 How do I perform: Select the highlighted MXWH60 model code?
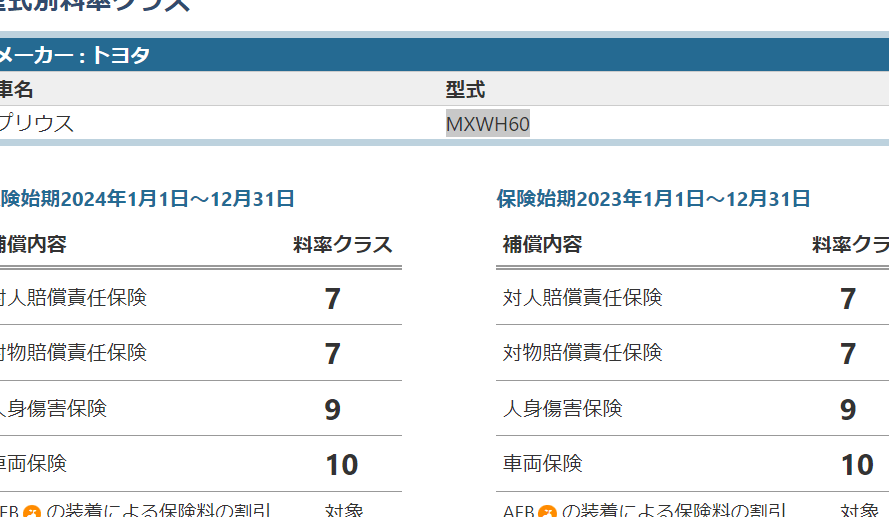coord(488,124)
